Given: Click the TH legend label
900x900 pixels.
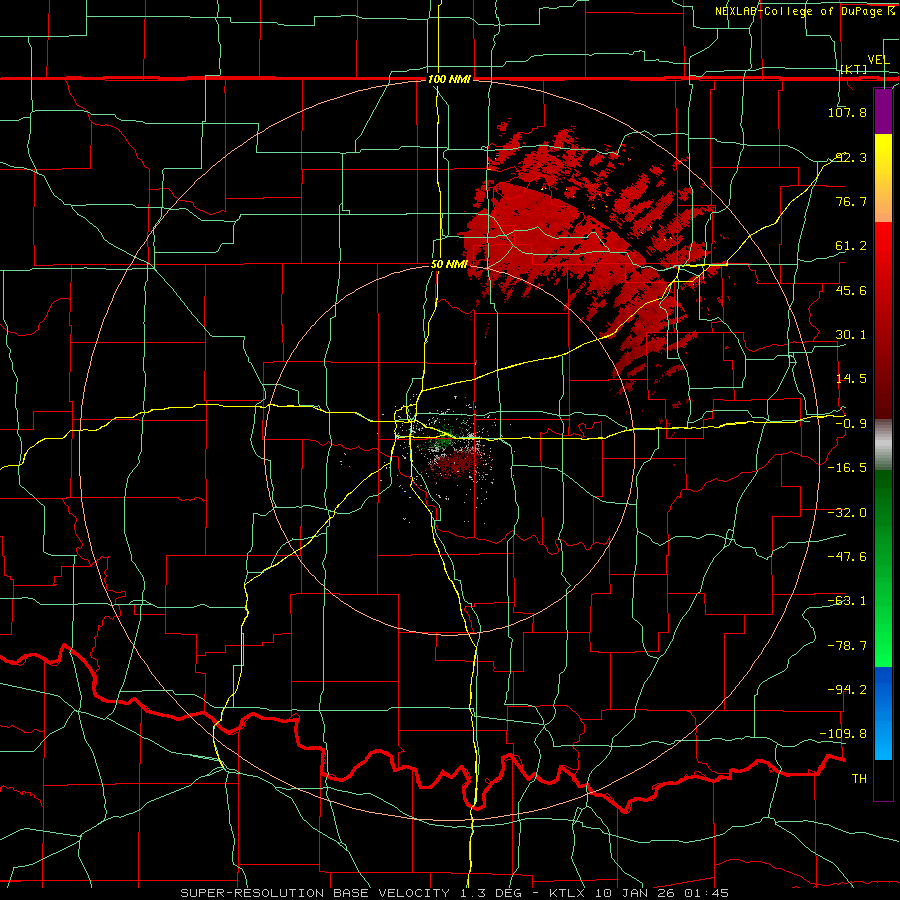Looking at the screenshot, I should click(x=859, y=779).
